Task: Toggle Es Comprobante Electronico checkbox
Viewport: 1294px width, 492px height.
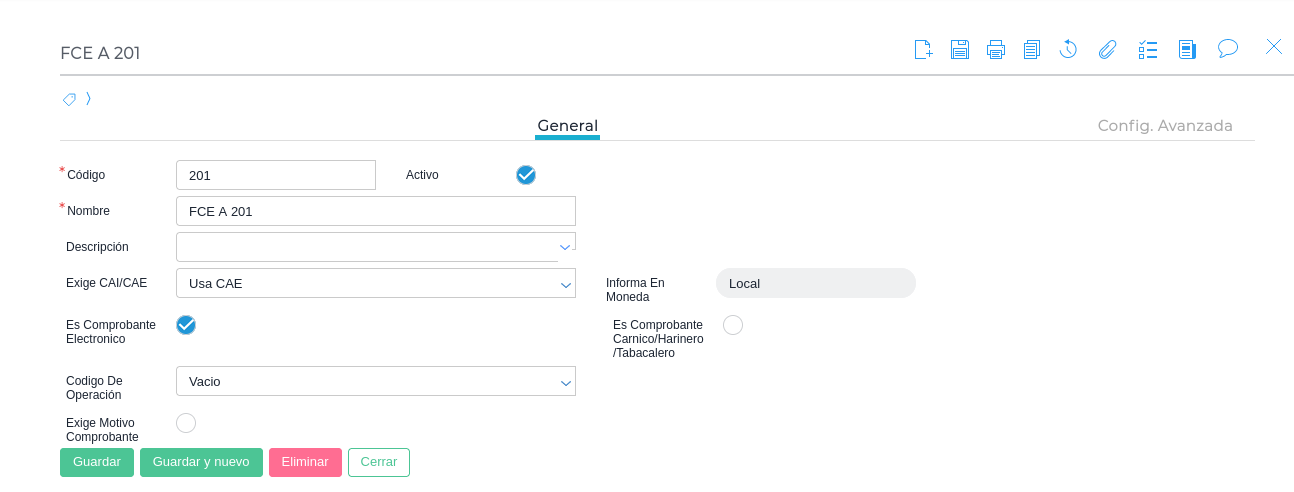Action: [186, 325]
